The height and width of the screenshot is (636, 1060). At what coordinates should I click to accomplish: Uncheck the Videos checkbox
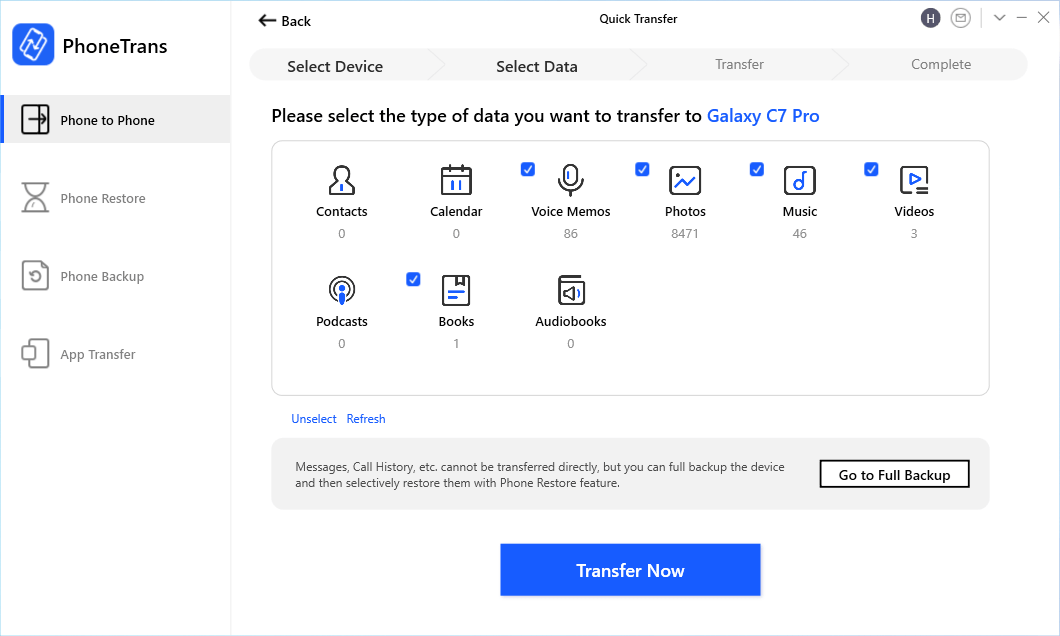(871, 170)
